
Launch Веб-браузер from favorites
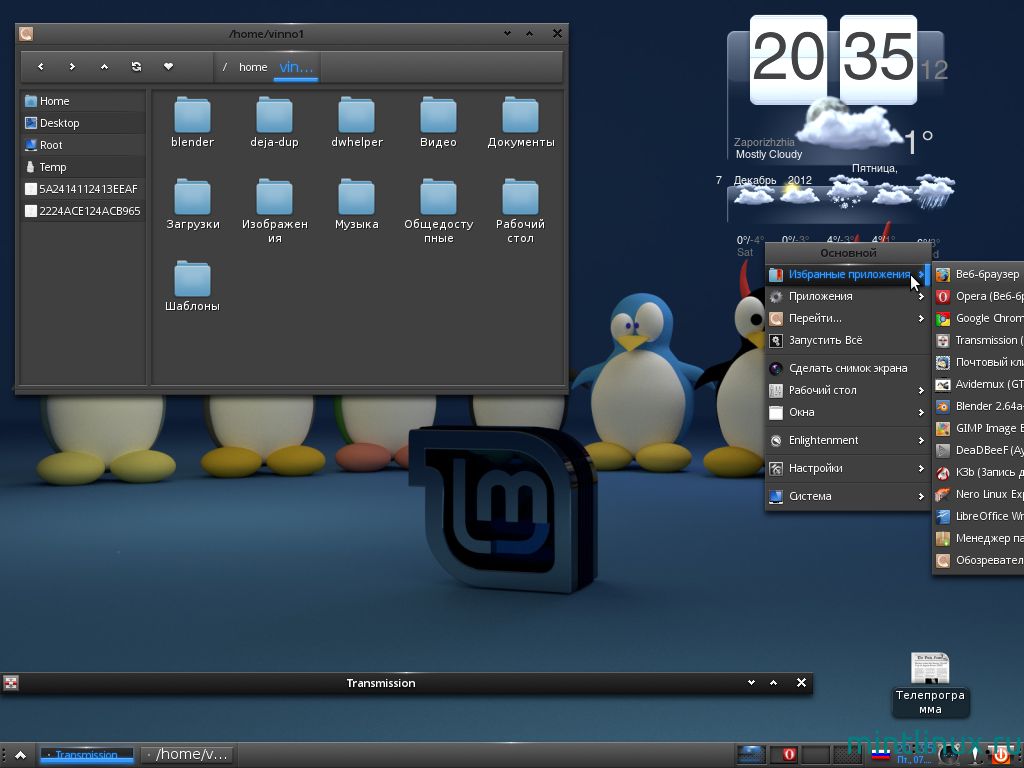pos(979,274)
